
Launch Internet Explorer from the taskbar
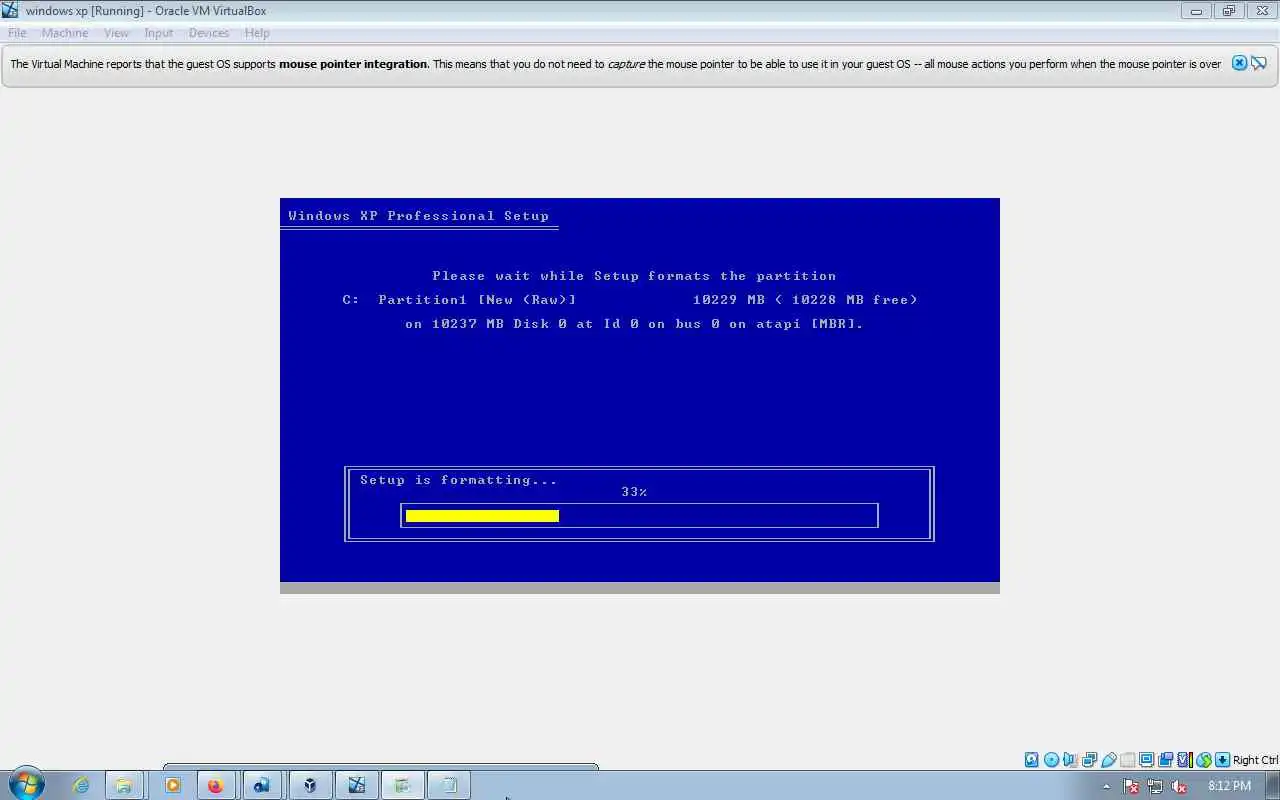pyautogui.click(x=80, y=785)
